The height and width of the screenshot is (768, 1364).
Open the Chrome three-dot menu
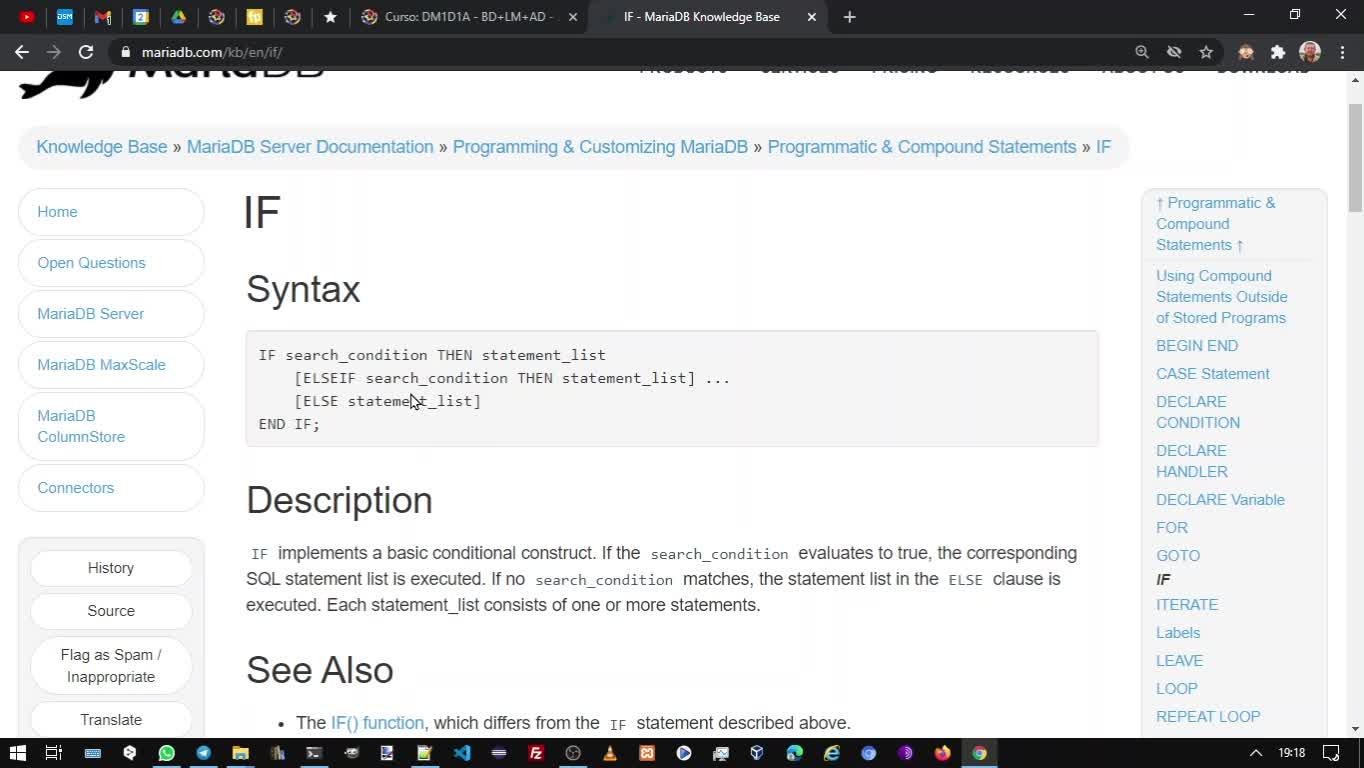(1340, 52)
